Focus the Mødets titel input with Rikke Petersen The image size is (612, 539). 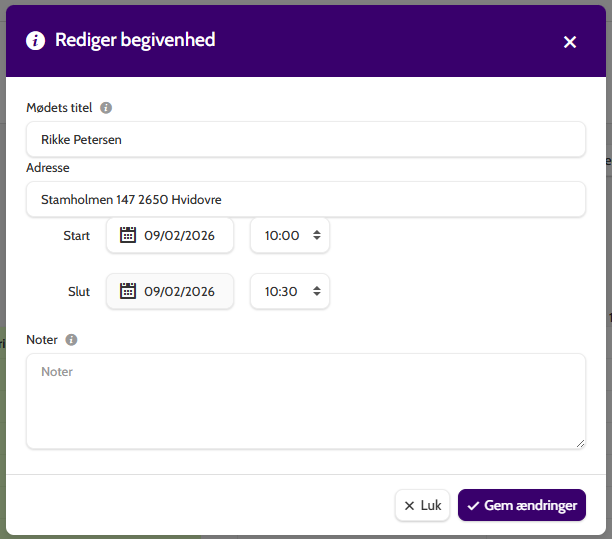click(x=306, y=139)
